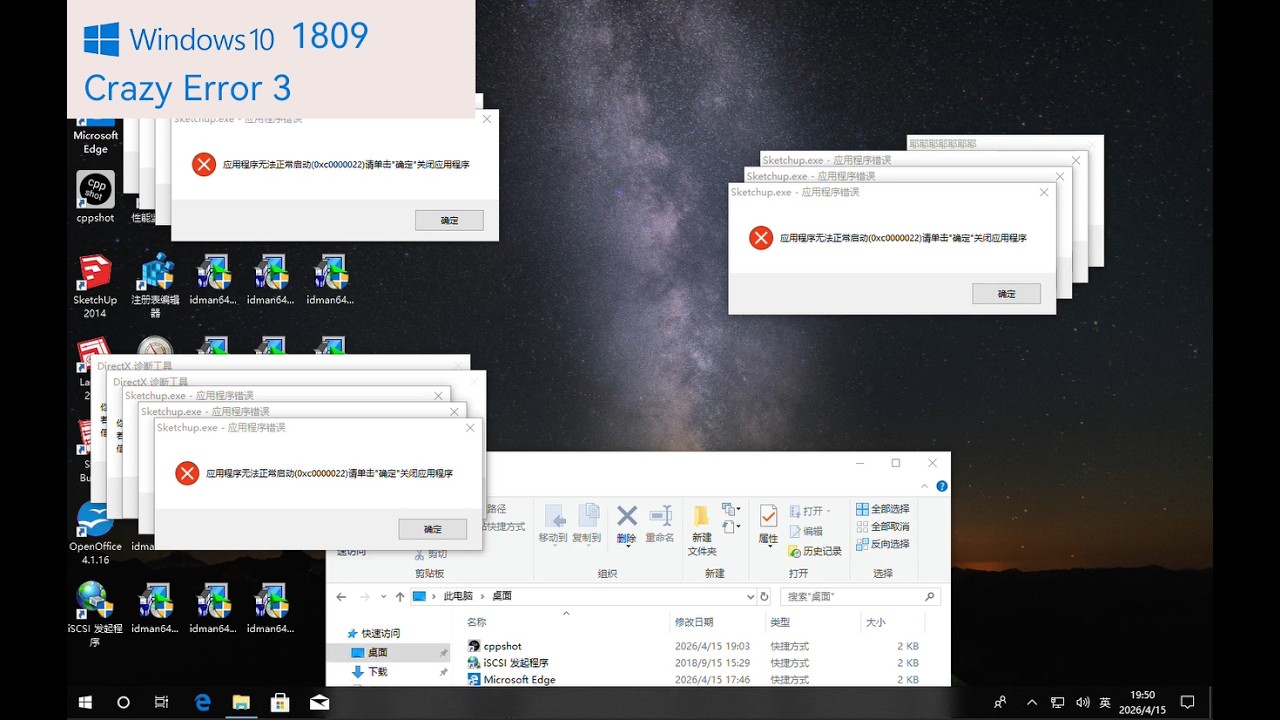Click Invert selection (反向选择) in the ribbon
The height and width of the screenshot is (720, 1280).
click(883, 544)
